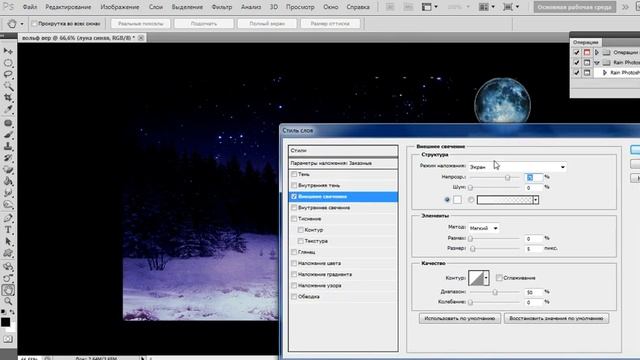Select the Zoom tool in the toolbox
This screenshot has width=640, height=360.
click(x=8, y=302)
